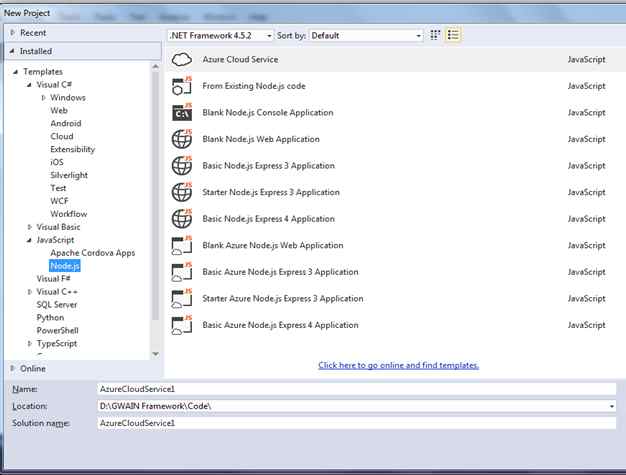Select 'Basic Azure Node.js Express 4 Application' name
This screenshot has width=626, height=475.
pyautogui.click(x=281, y=325)
